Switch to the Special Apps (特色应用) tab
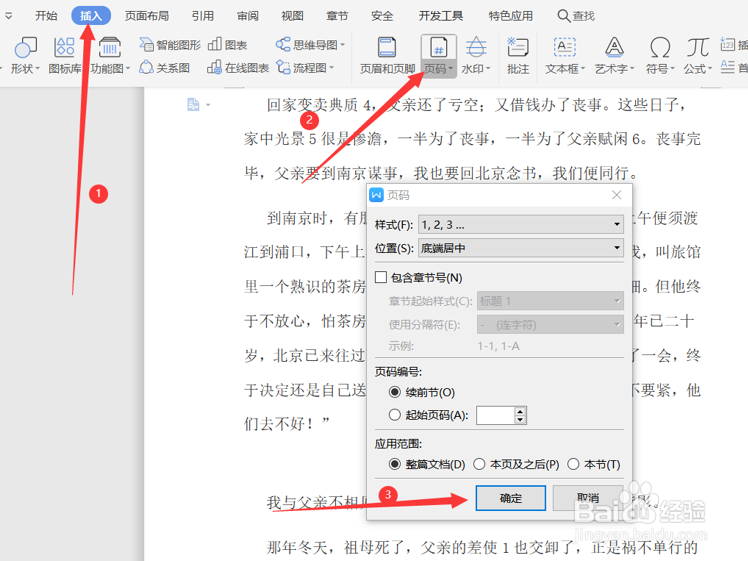Image resolution: width=748 pixels, height=561 pixels. click(x=510, y=16)
